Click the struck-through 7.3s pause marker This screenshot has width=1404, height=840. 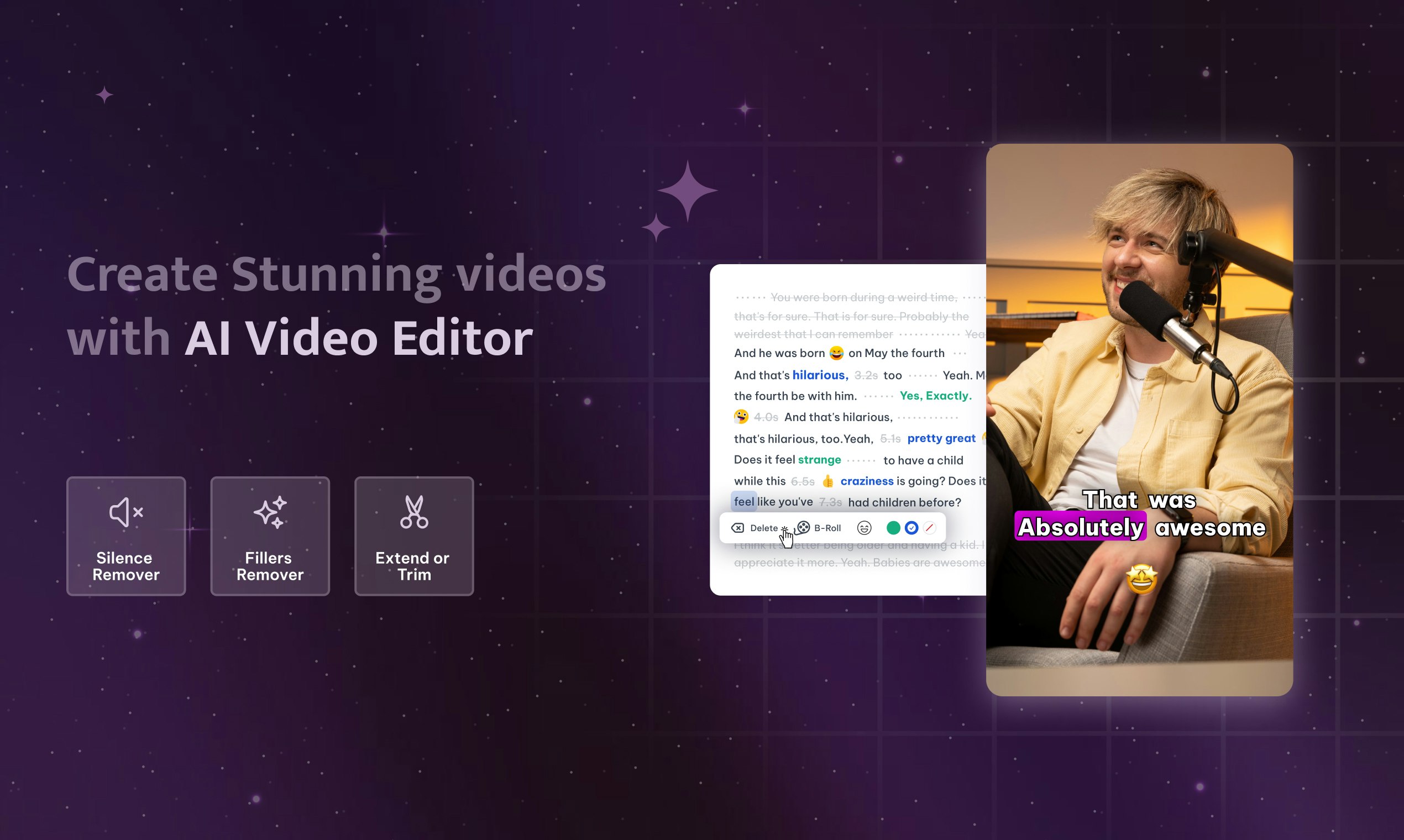pos(830,502)
